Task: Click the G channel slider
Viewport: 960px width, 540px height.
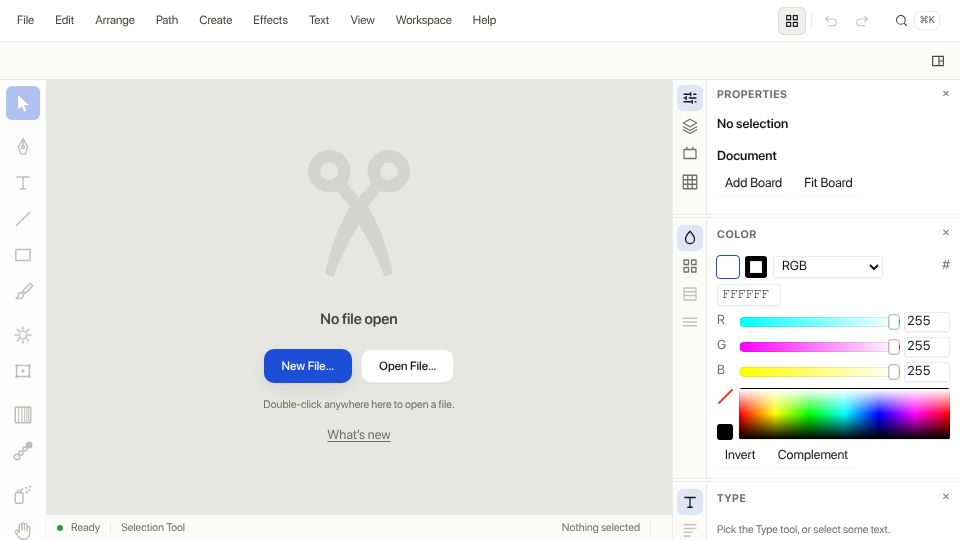Action: (x=819, y=347)
